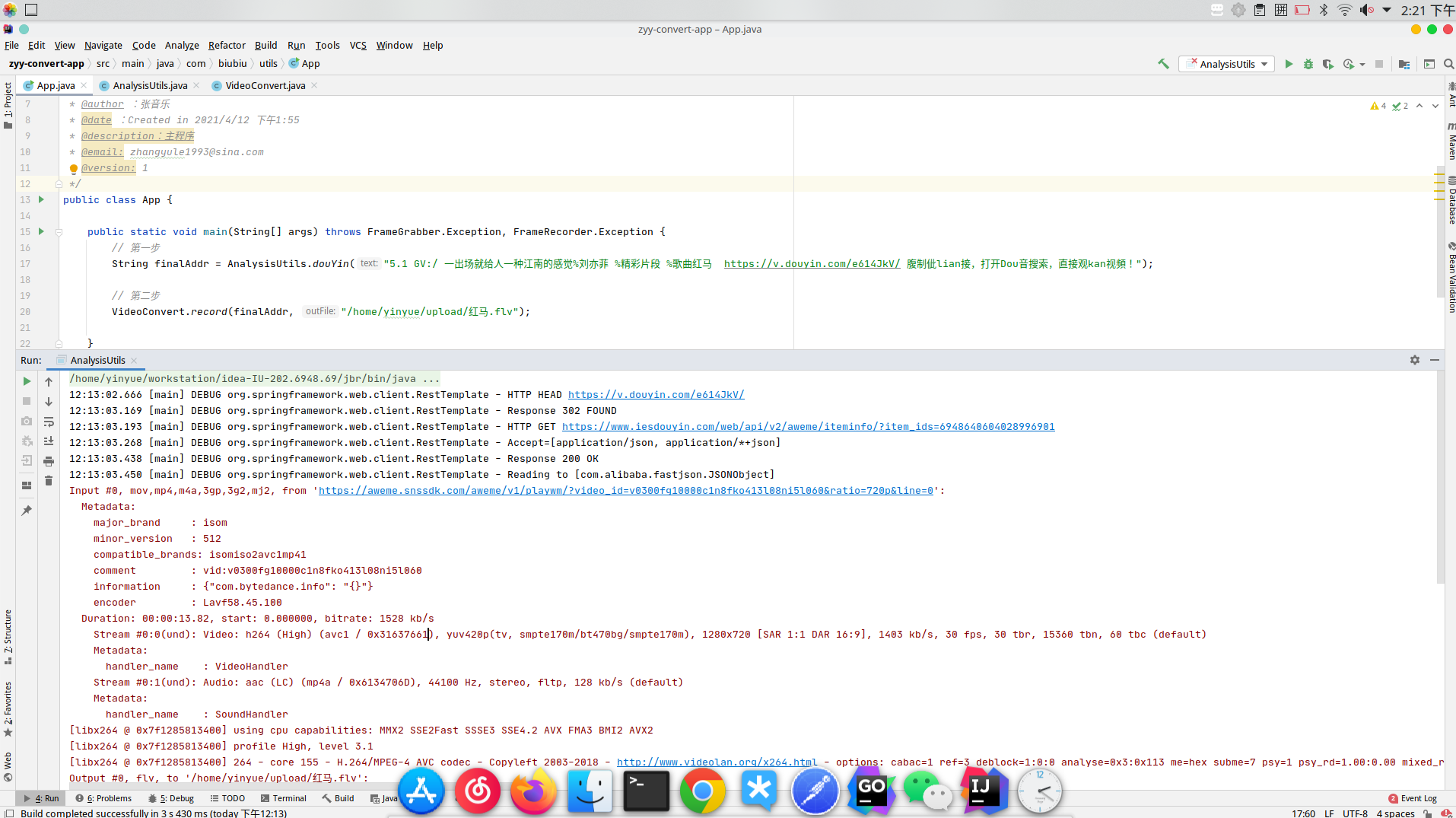Restore the run panel layout icon
Viewport: 1456px width, 818px height.
(x=27, y=485)
